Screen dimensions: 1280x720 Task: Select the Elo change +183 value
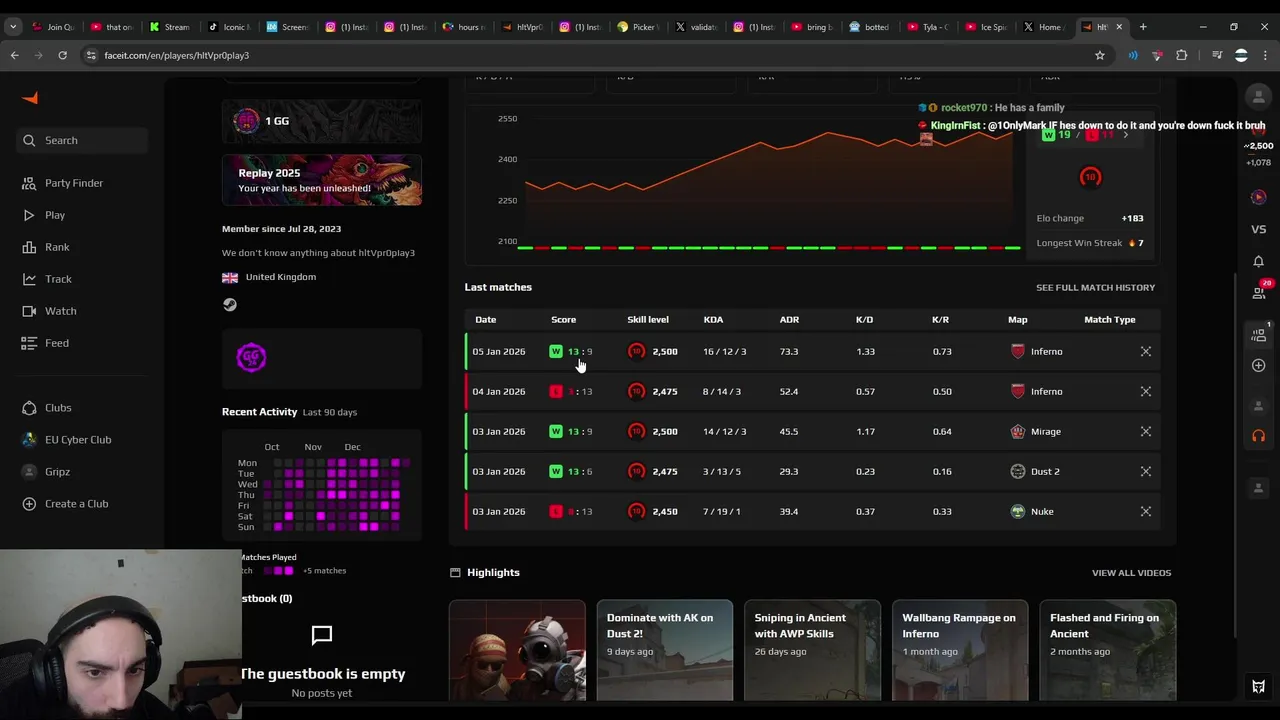click(x=1132, y=218)
